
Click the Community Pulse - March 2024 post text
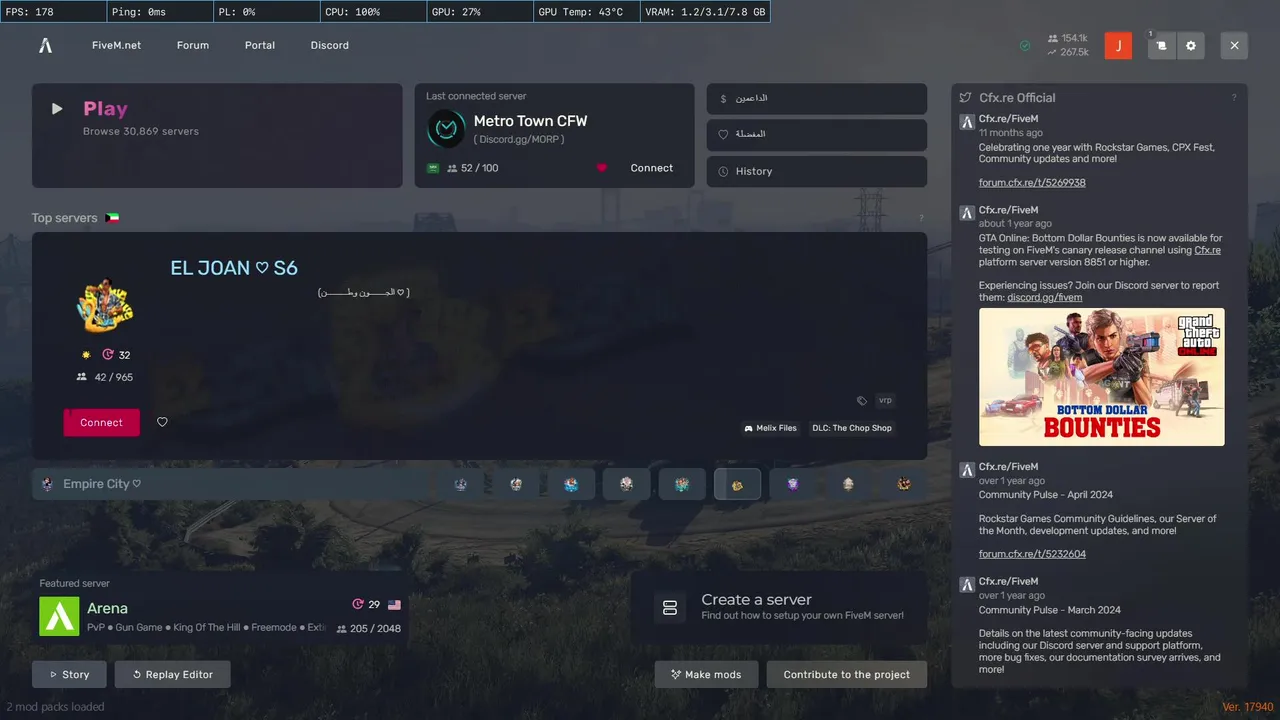(1049, 610)
